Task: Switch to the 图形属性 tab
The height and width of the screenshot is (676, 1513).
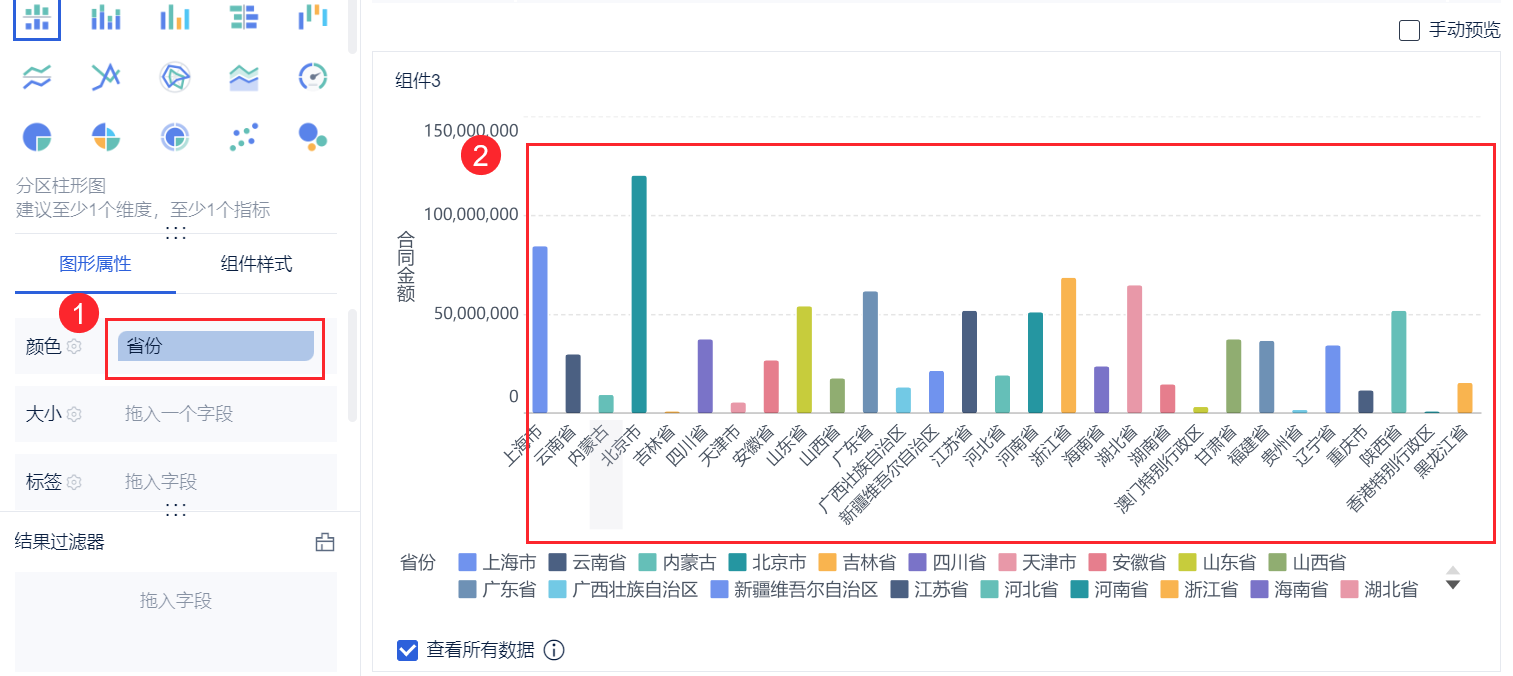Action: pyautogui.click(x=95, y=264)
